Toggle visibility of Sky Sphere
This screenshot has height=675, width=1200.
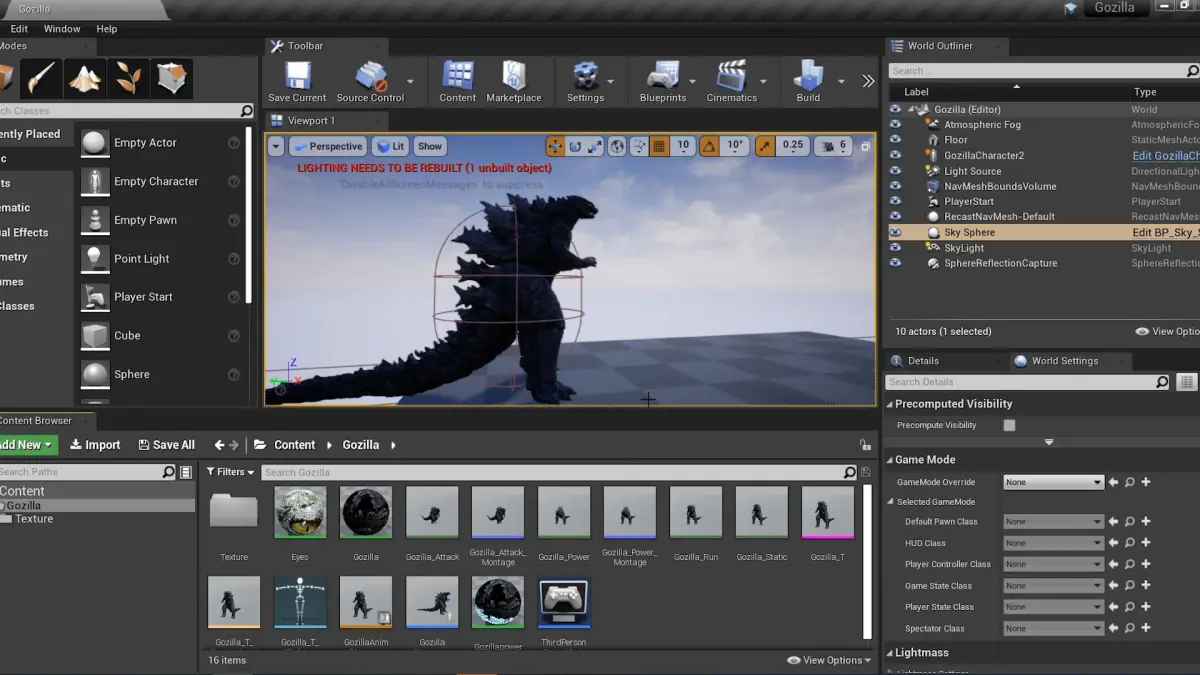pyautogui.click(x=895, y=232)
